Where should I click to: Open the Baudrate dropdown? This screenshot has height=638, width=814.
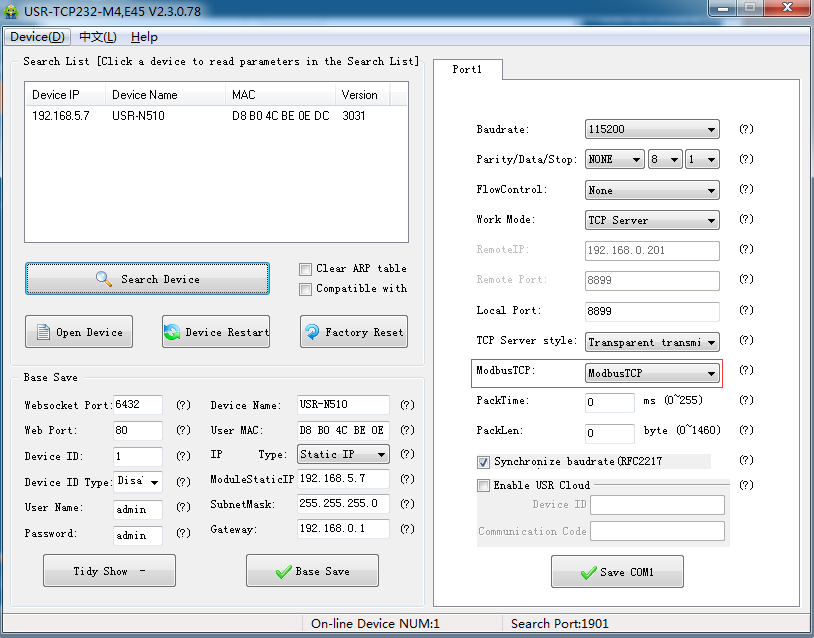coord(652,129)
